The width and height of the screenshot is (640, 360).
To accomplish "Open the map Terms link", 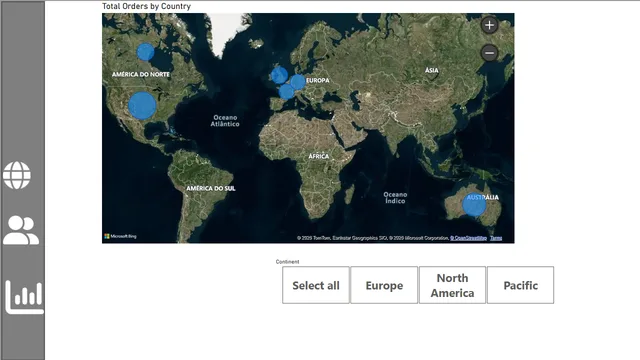I will [x=496, y=238].
